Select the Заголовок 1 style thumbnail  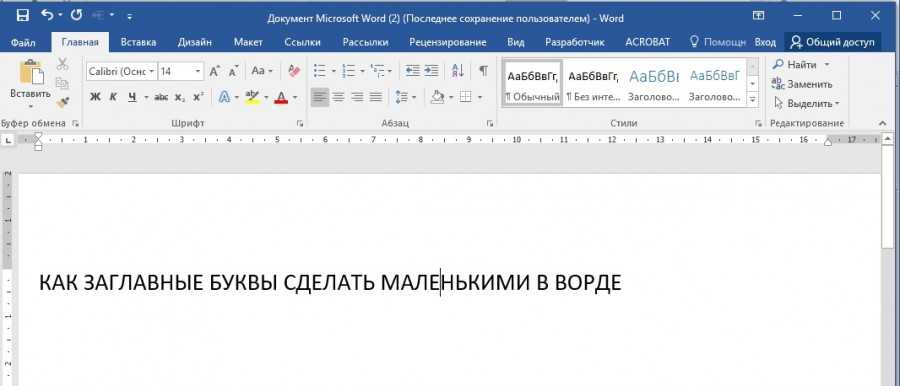click(654, 83)
